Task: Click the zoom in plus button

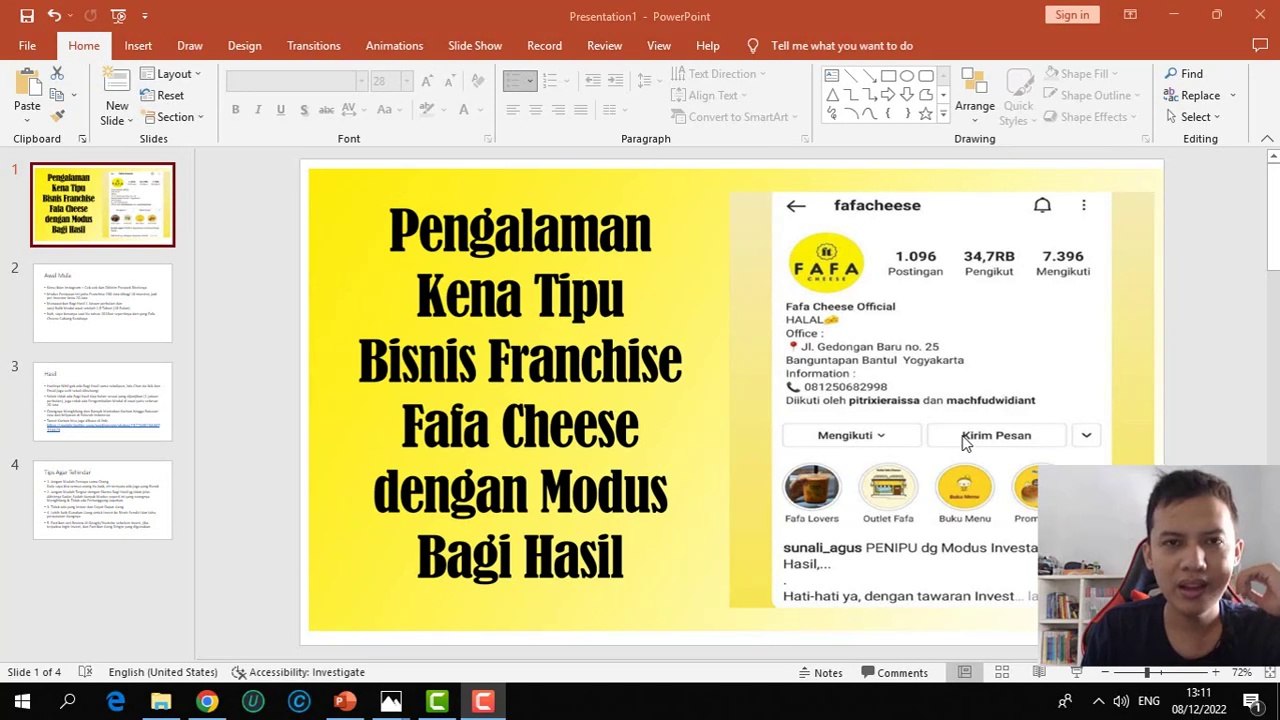Action: [1216, 672]
